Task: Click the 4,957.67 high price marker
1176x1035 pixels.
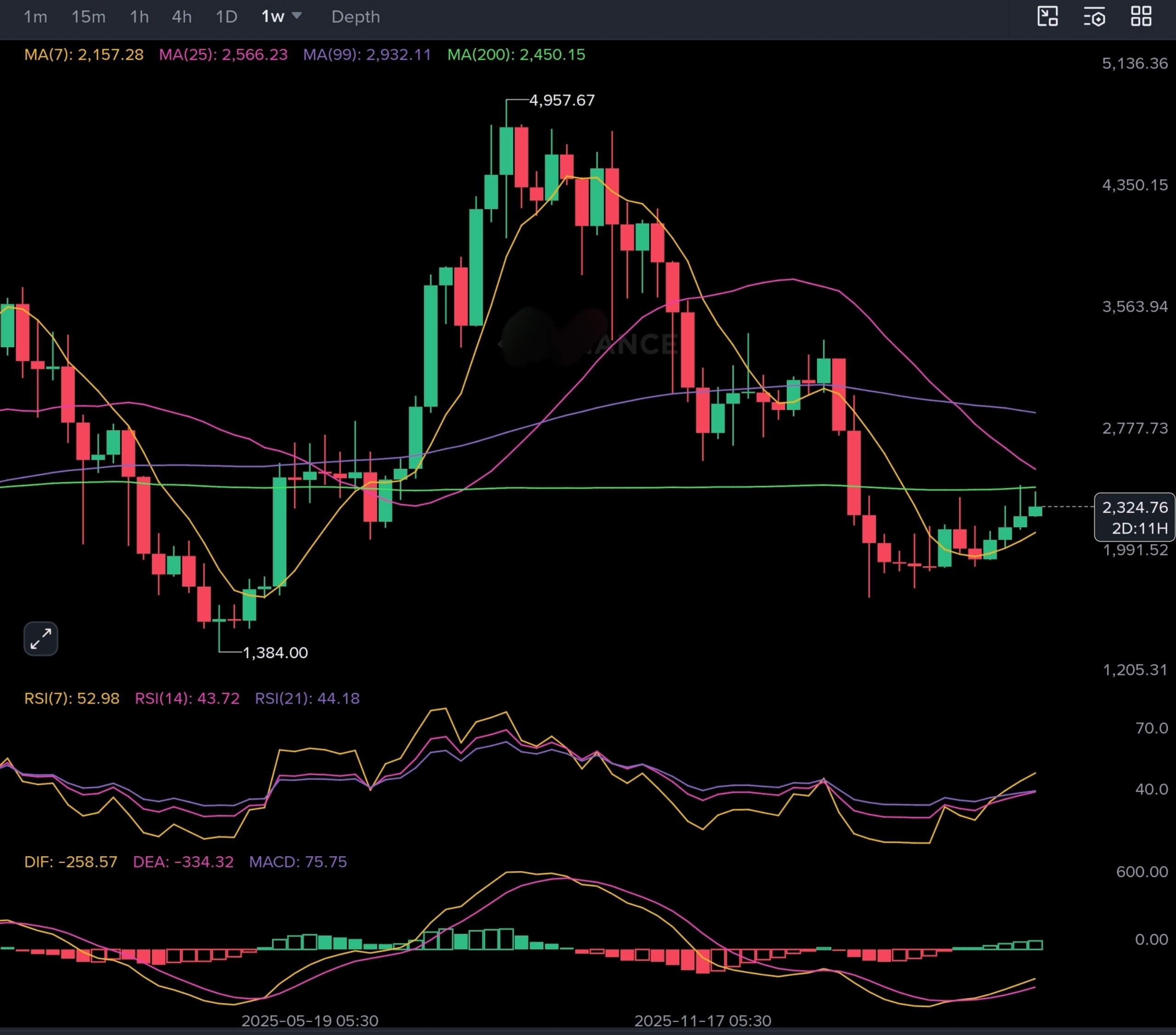Action: click(x=561, y=100)
